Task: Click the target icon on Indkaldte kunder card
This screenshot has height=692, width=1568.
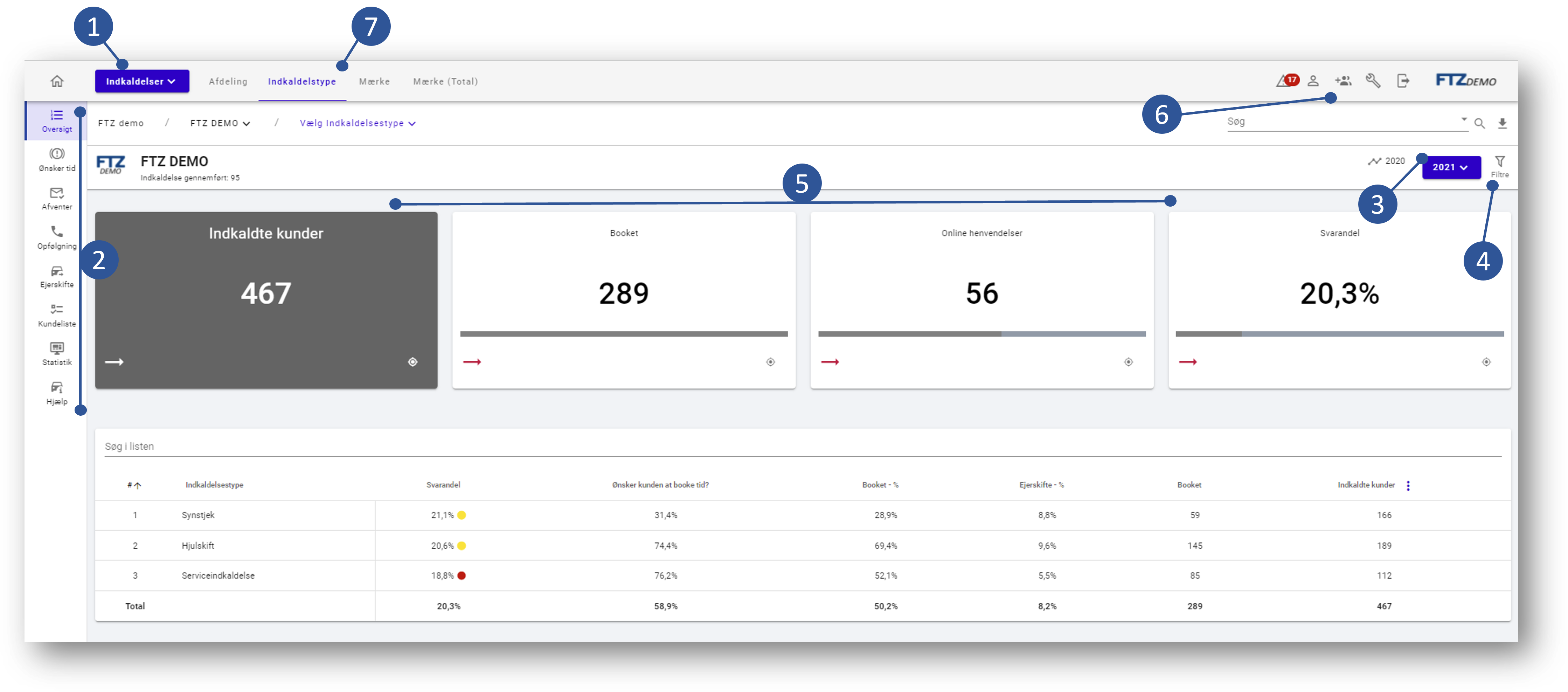Action: pyautogui.click(x=413, y=362)
